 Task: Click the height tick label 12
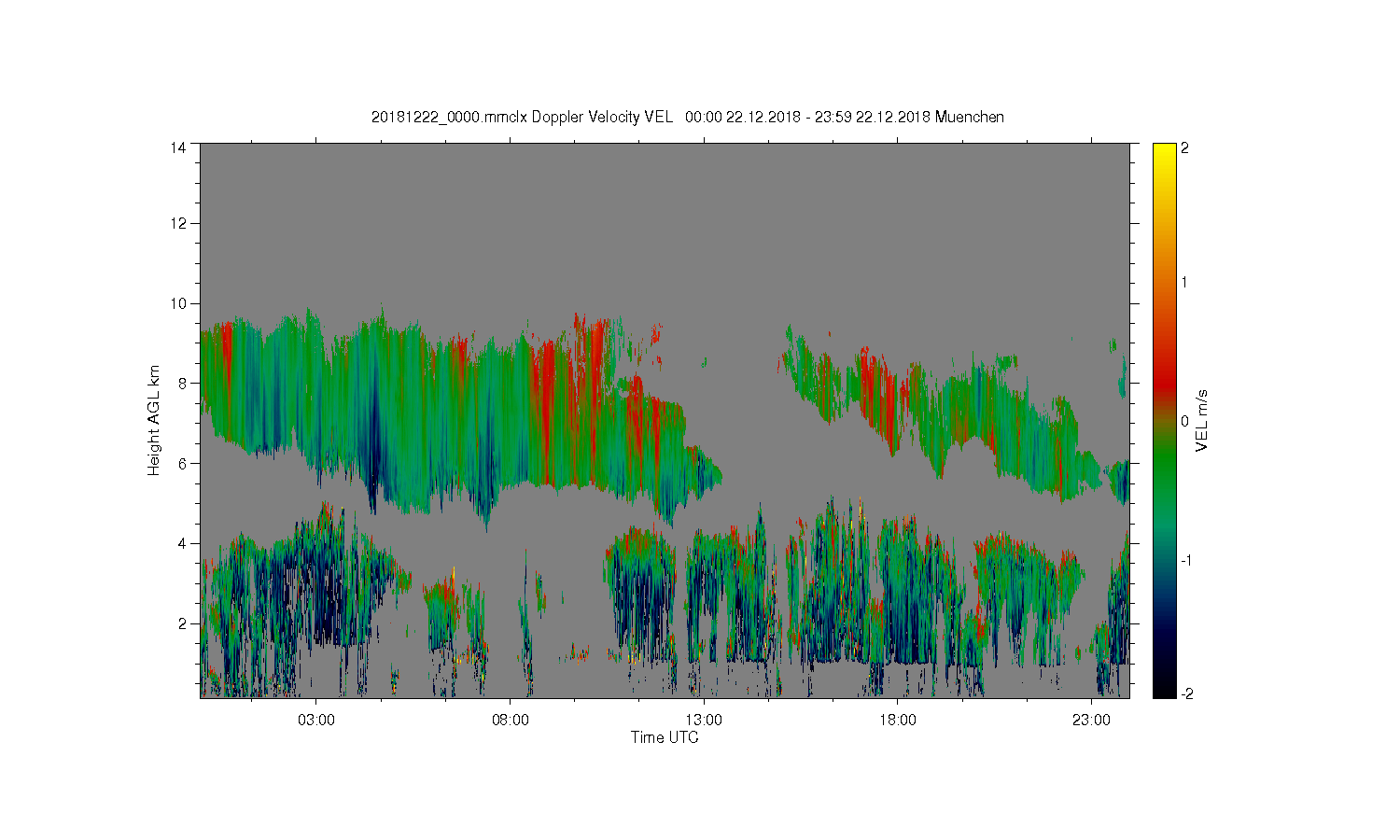click(177, 223)
